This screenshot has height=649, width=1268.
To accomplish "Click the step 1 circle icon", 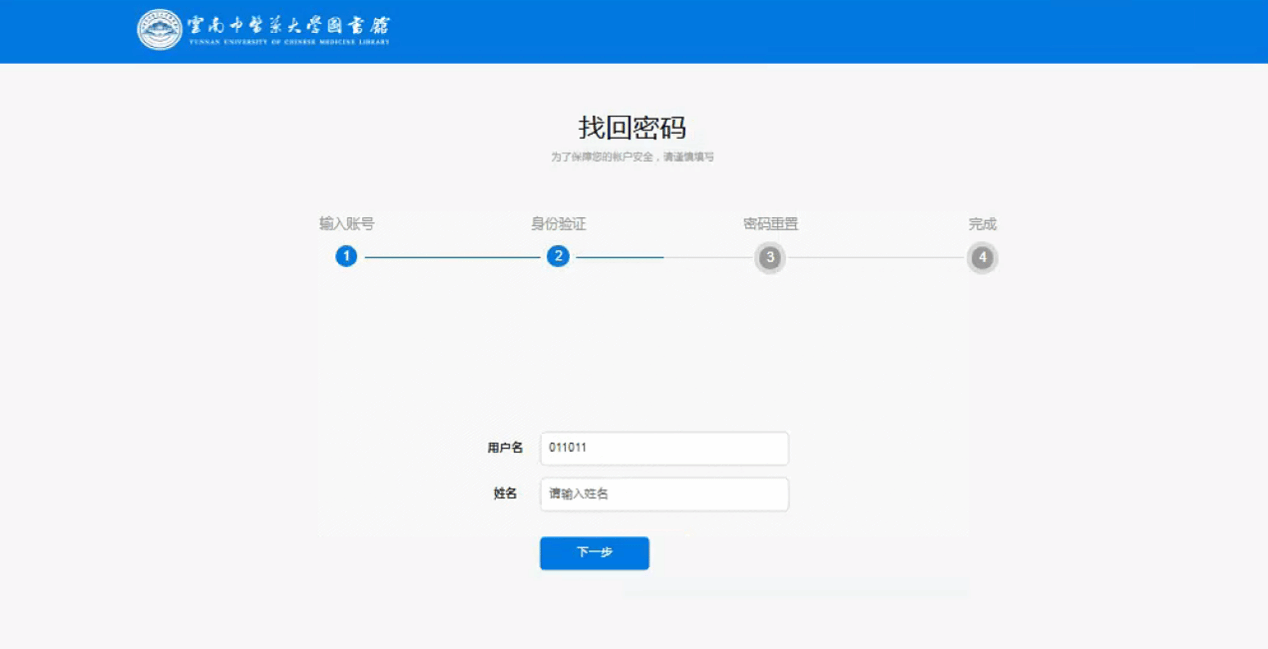I will point(346,257).
